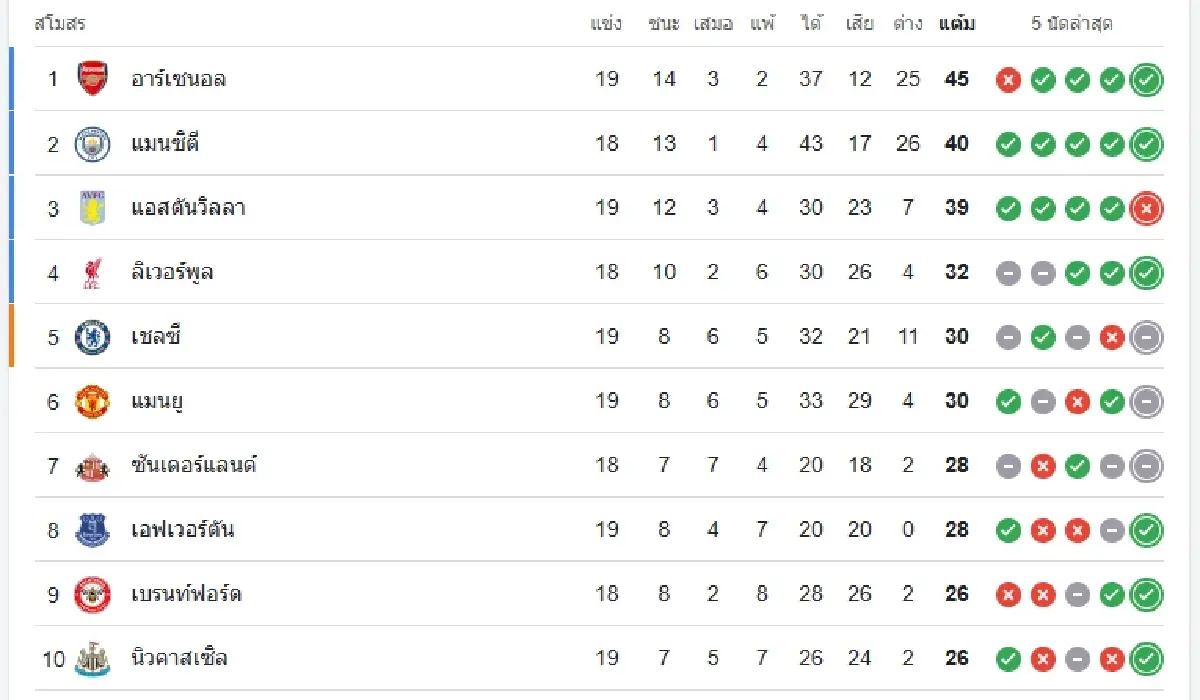1200x700 pixels.
Task: Click the 5 นัดล่าสุด column header
Action: 1072,23
